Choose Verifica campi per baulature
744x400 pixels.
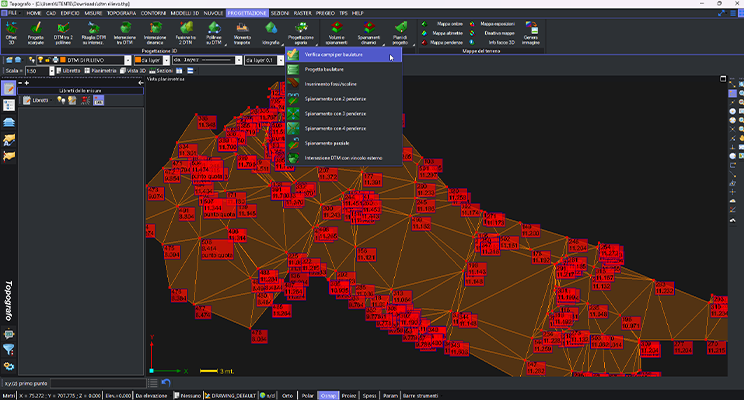344,55
